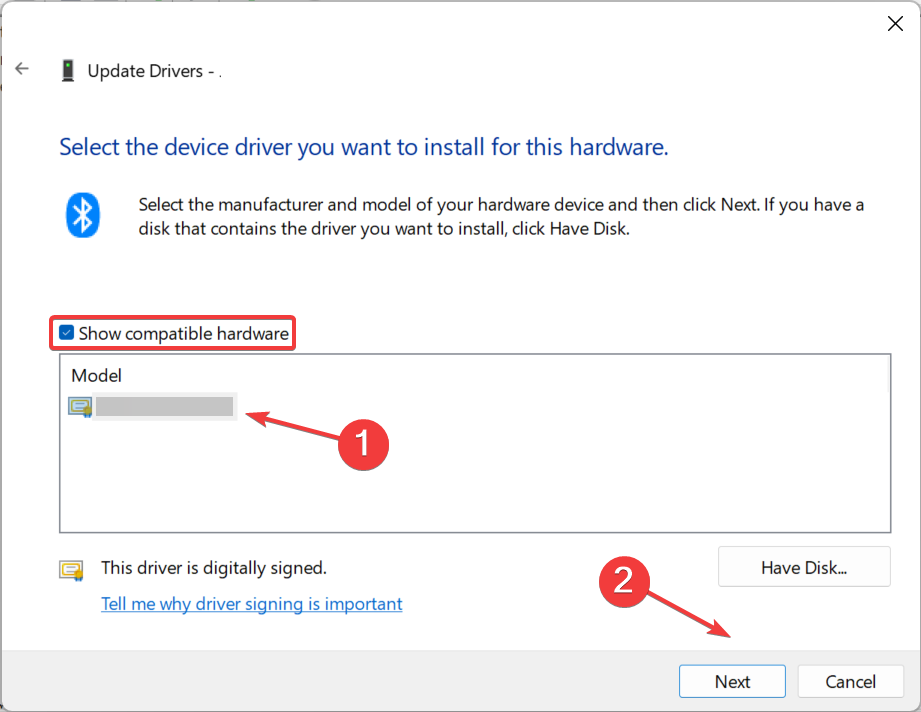Cancel the driver update wizard
This screenshot has height=712, width=921.
(x=850, y=681)
